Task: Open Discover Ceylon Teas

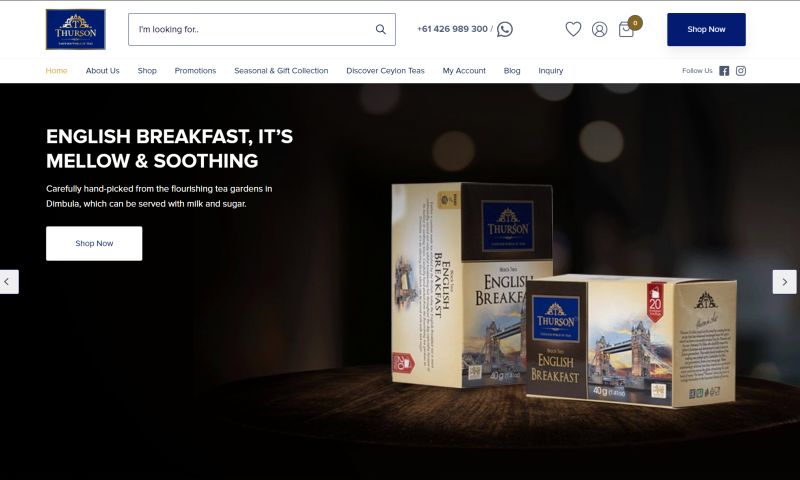Action: coord(385,71)
